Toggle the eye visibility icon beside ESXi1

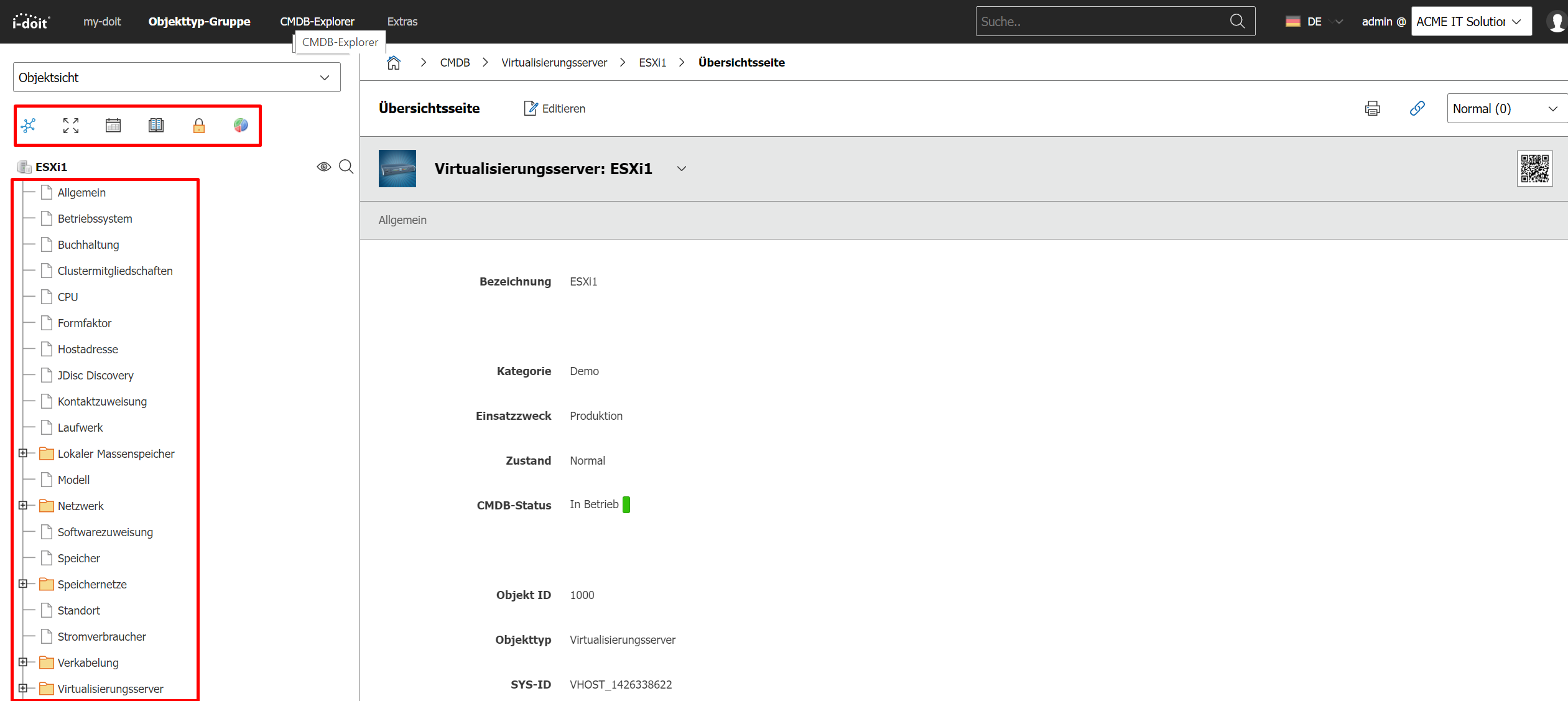click(x=323, y=167)
